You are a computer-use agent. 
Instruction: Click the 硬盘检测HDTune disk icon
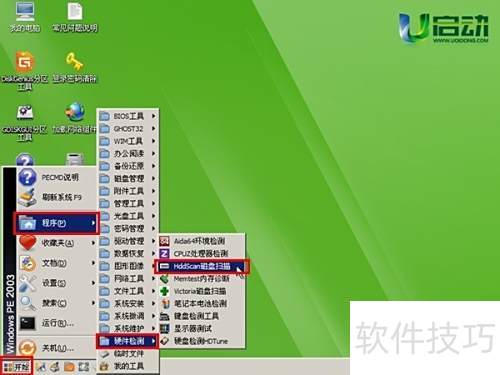click(x=165, y=341)
